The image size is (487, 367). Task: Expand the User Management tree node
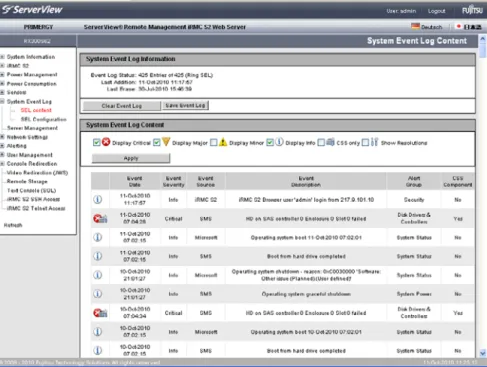(x=2, y=155)
